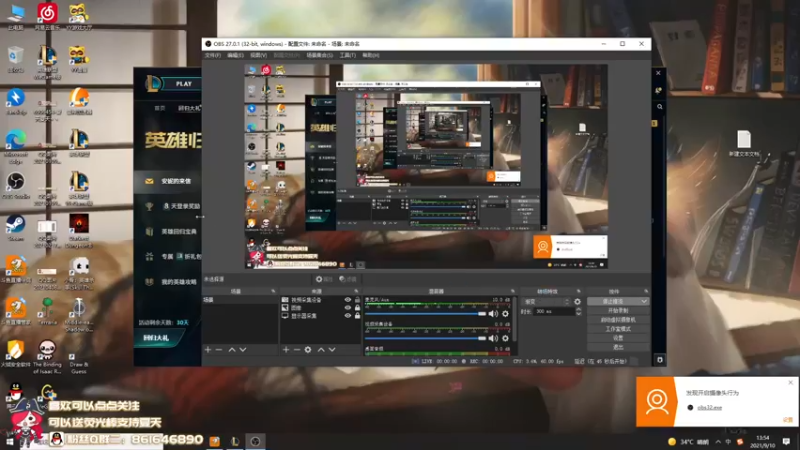
Task: Open Windows Start menu
Action: 9,441
